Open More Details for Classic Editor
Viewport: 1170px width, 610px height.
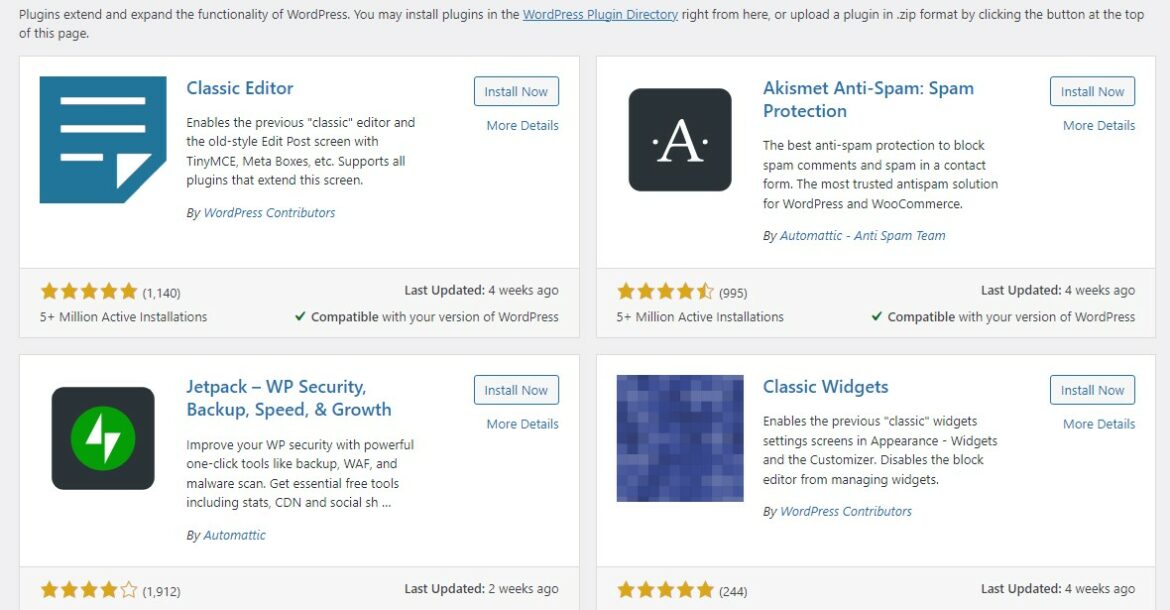pos(520,125)
